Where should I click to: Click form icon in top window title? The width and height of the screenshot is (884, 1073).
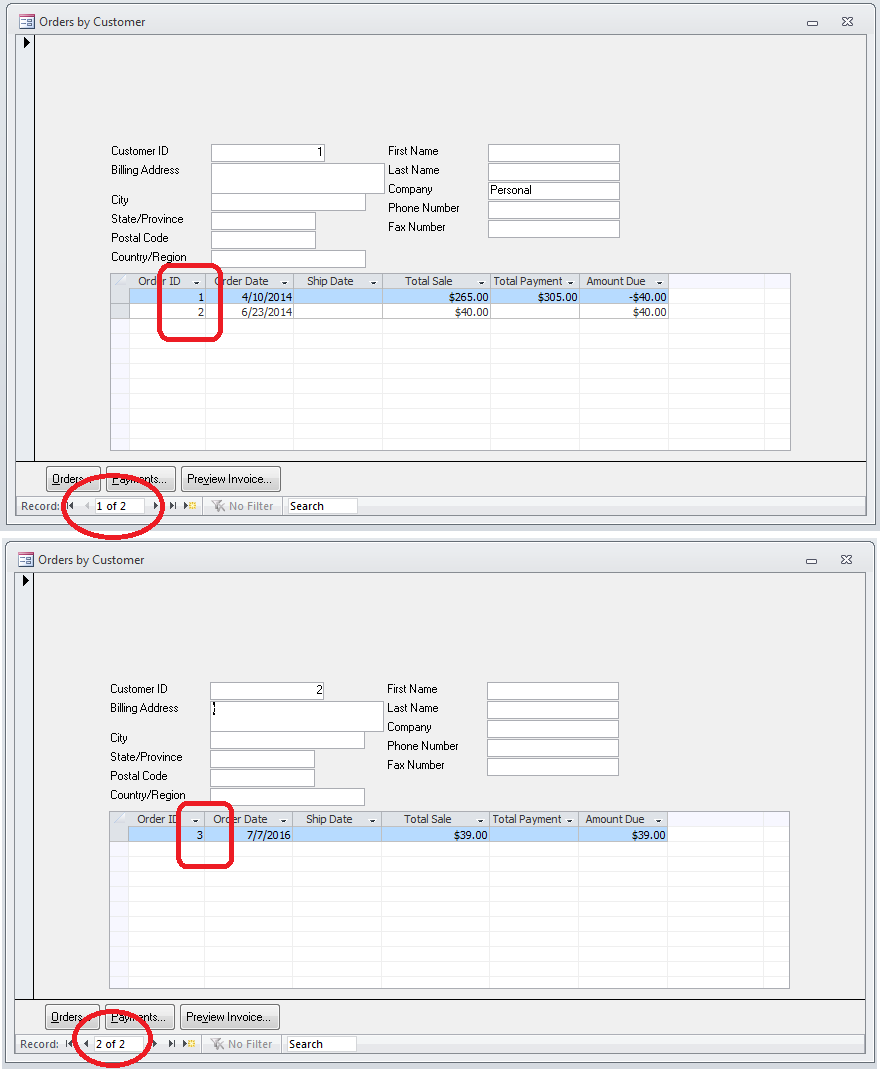click(27, 22)
